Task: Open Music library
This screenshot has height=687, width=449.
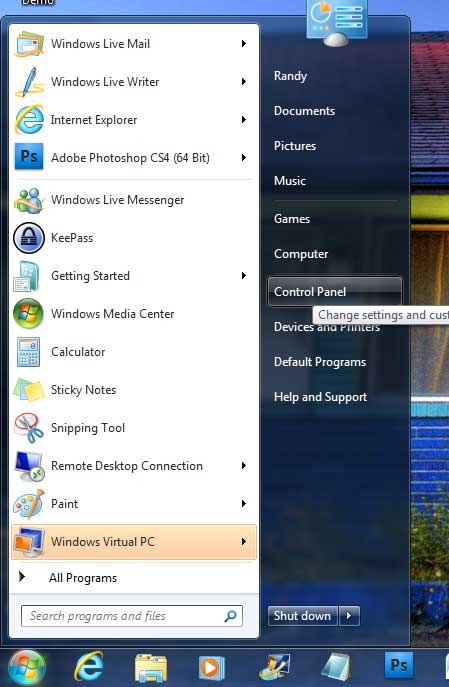Action: pyautogui.click(x=290, y=181)
